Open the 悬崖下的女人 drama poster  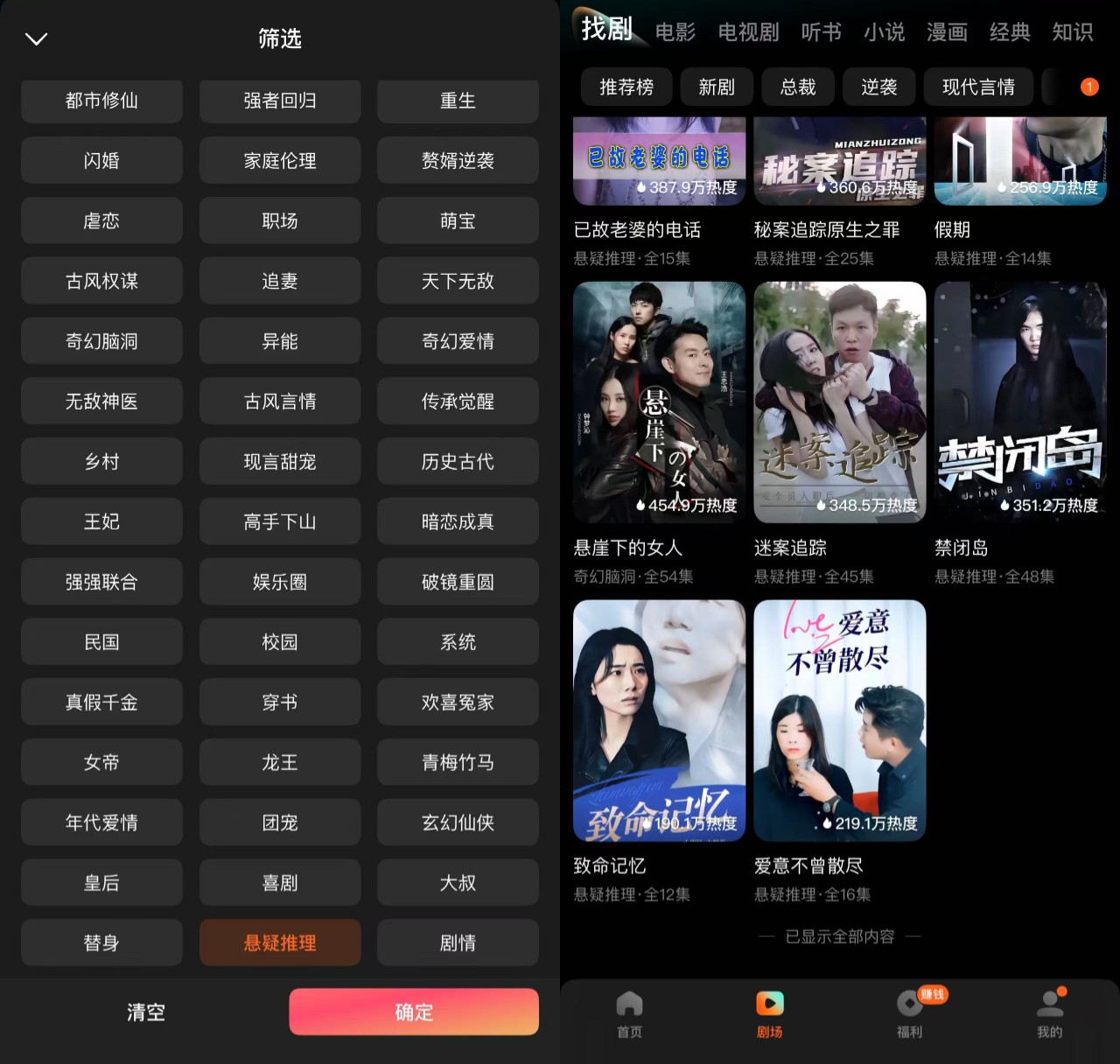click(659, 402)
